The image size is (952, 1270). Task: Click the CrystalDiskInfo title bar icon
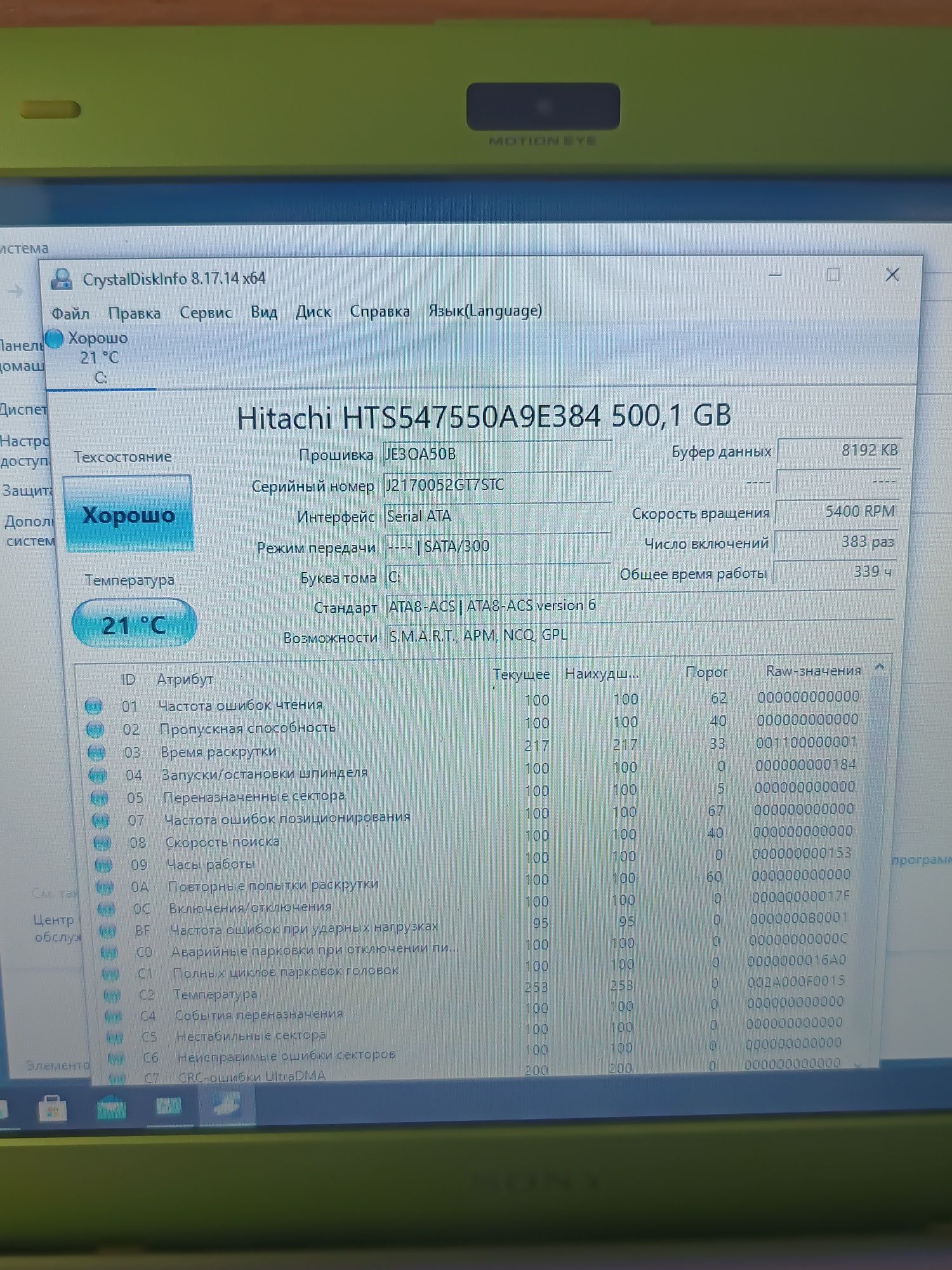(62, 279)
